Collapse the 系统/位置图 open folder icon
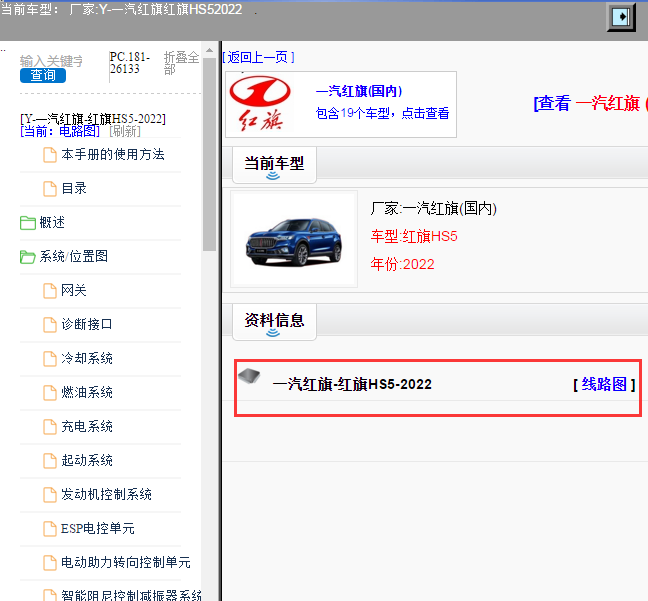 point(28,256)
